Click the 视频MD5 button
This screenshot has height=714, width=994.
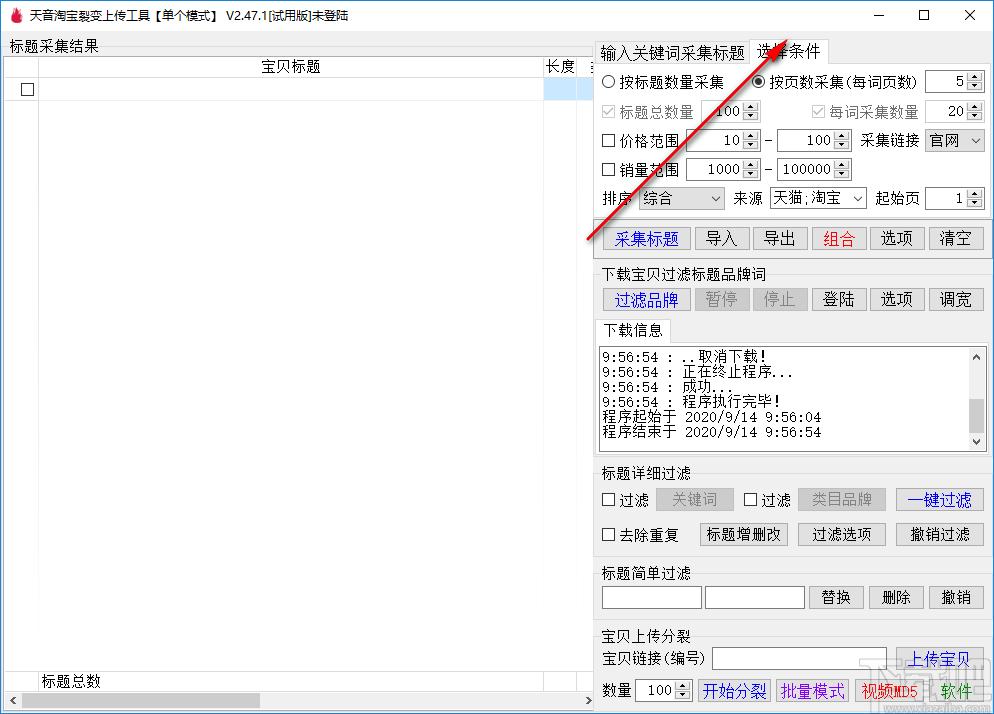click(889, 691)
